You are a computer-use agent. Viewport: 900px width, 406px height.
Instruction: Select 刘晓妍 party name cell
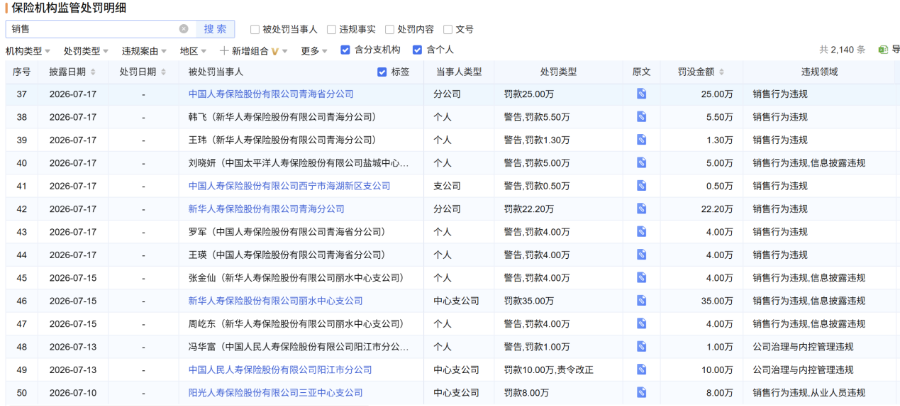click(x=298, y=163)
